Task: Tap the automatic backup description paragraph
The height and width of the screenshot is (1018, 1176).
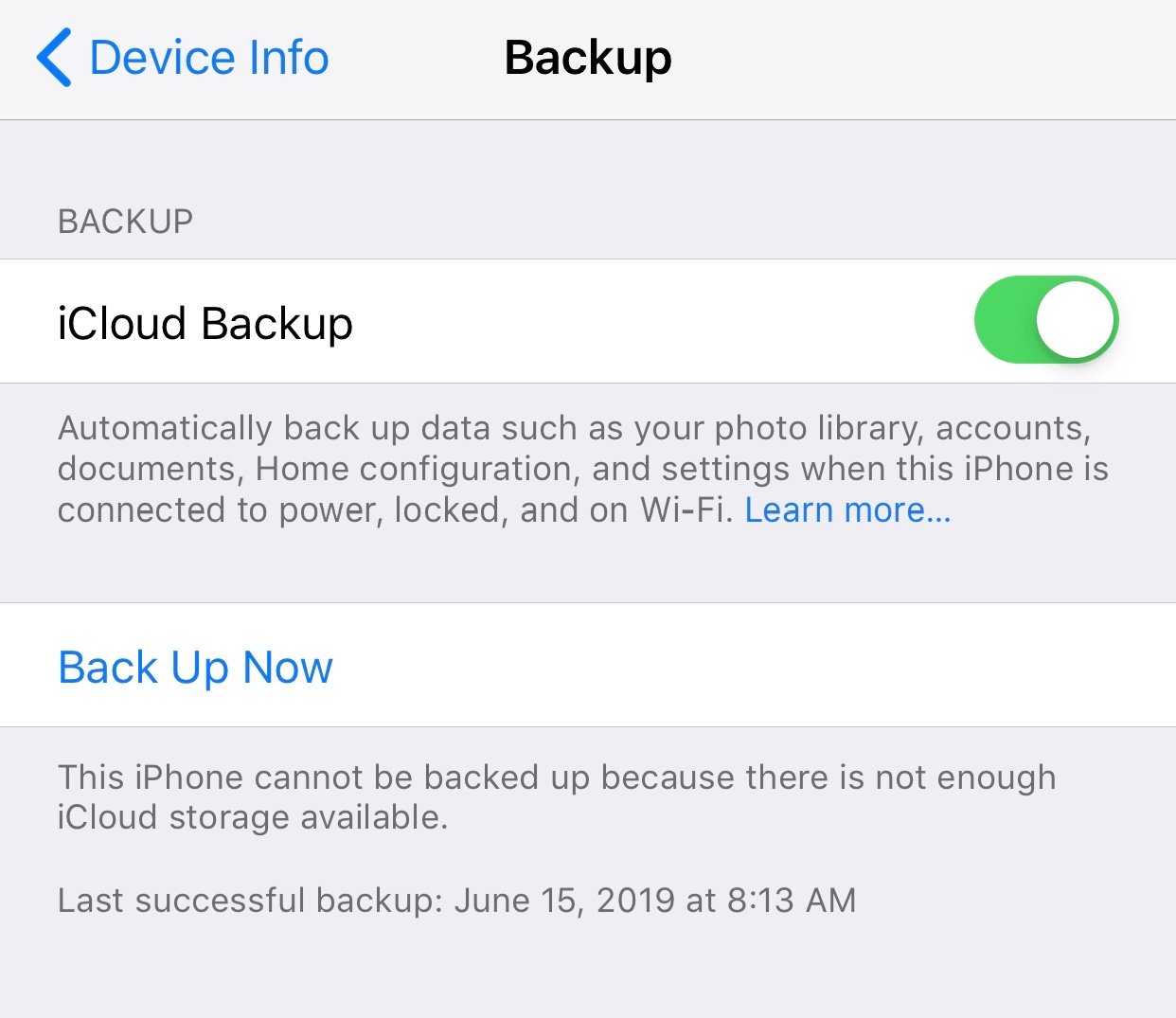Action: [x=583, y=469]
